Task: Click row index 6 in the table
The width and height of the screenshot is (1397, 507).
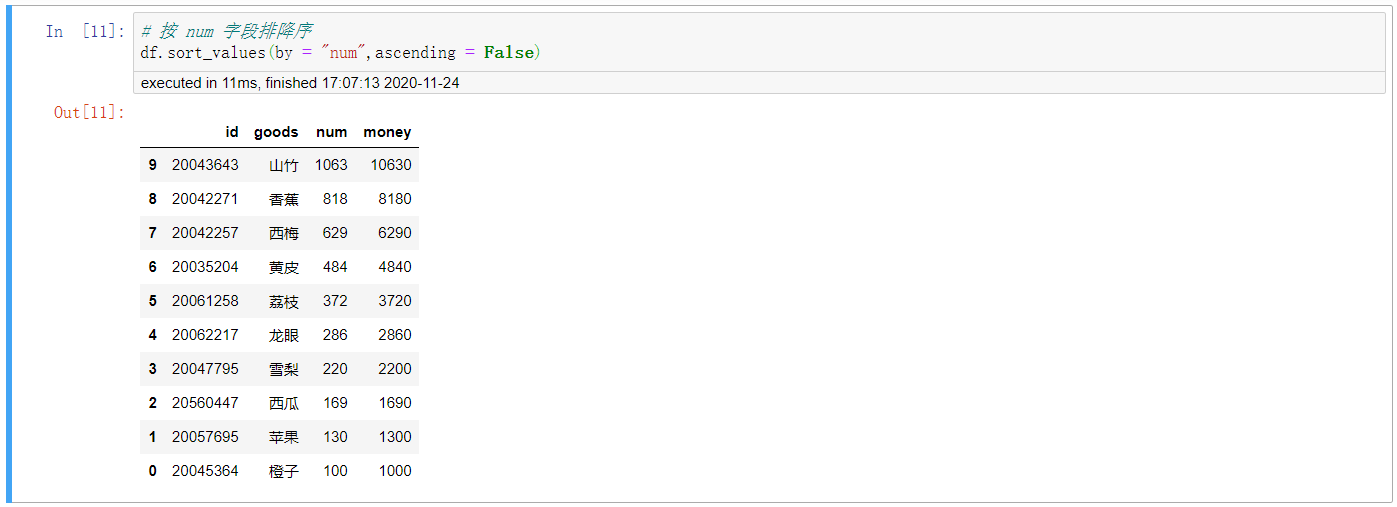Action: click(152, 267)
